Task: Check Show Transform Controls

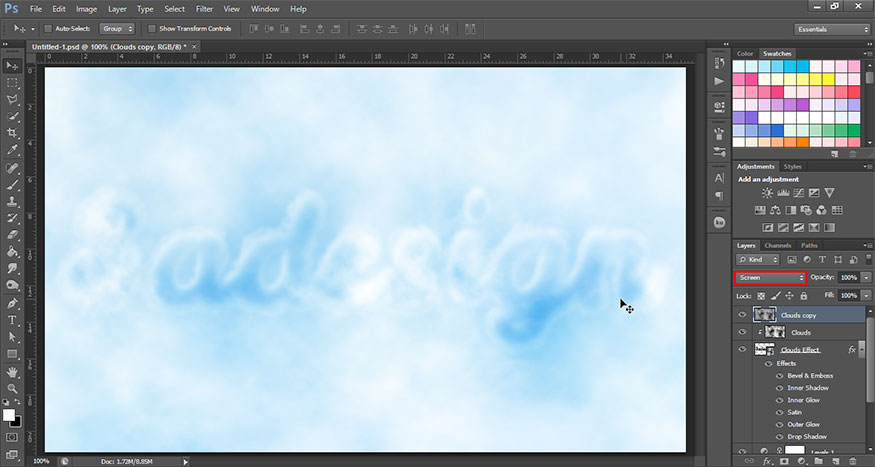Action: click(x=152, y=29)
